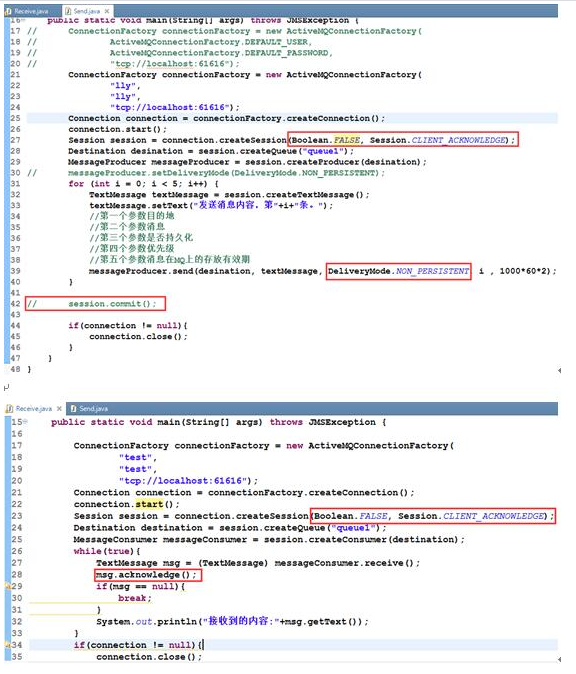The height and width of the screenshot is (674, 576).
Task: Select Send.java tab in top editor
Action: pos(87,11)
